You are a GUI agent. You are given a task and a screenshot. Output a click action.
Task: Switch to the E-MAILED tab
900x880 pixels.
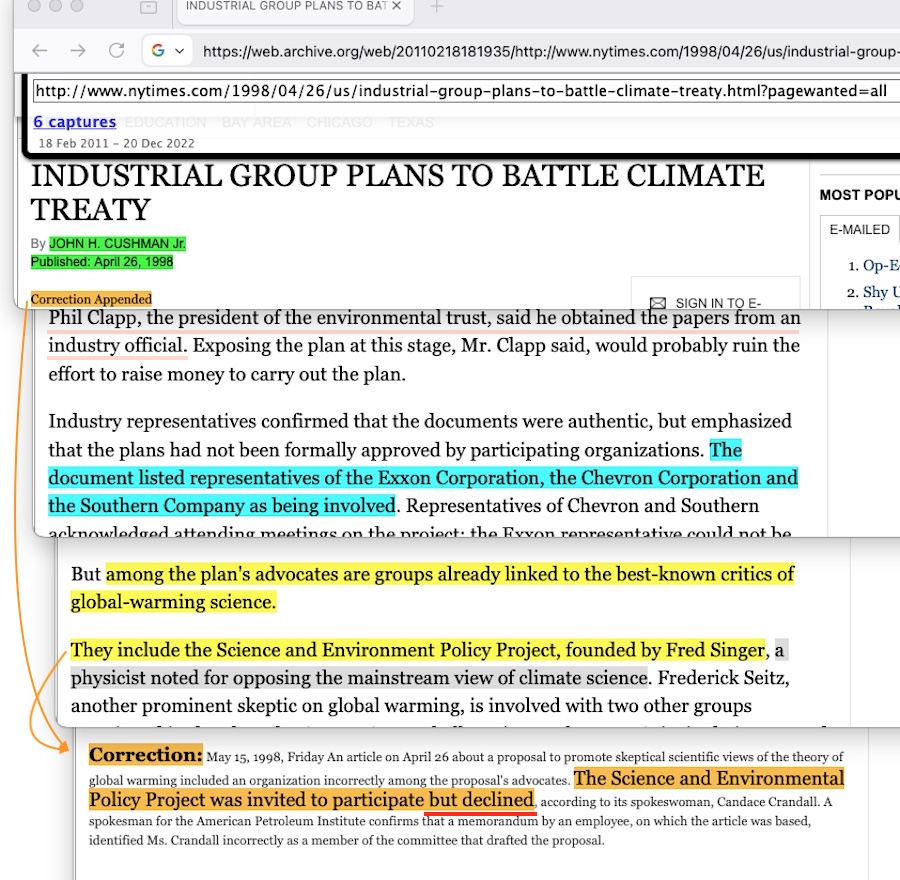coord(859,229)
